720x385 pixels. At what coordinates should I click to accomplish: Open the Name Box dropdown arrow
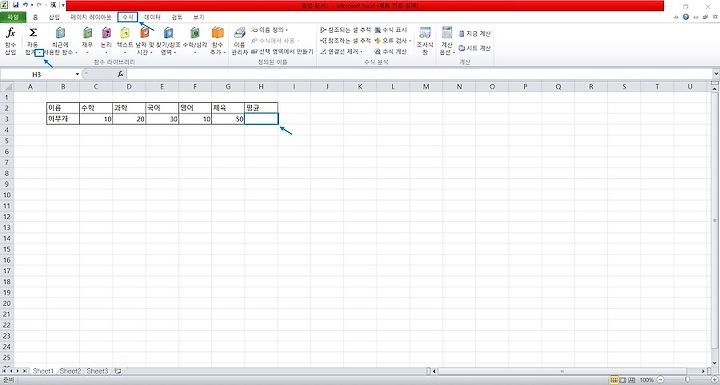[x=77, y=74]
